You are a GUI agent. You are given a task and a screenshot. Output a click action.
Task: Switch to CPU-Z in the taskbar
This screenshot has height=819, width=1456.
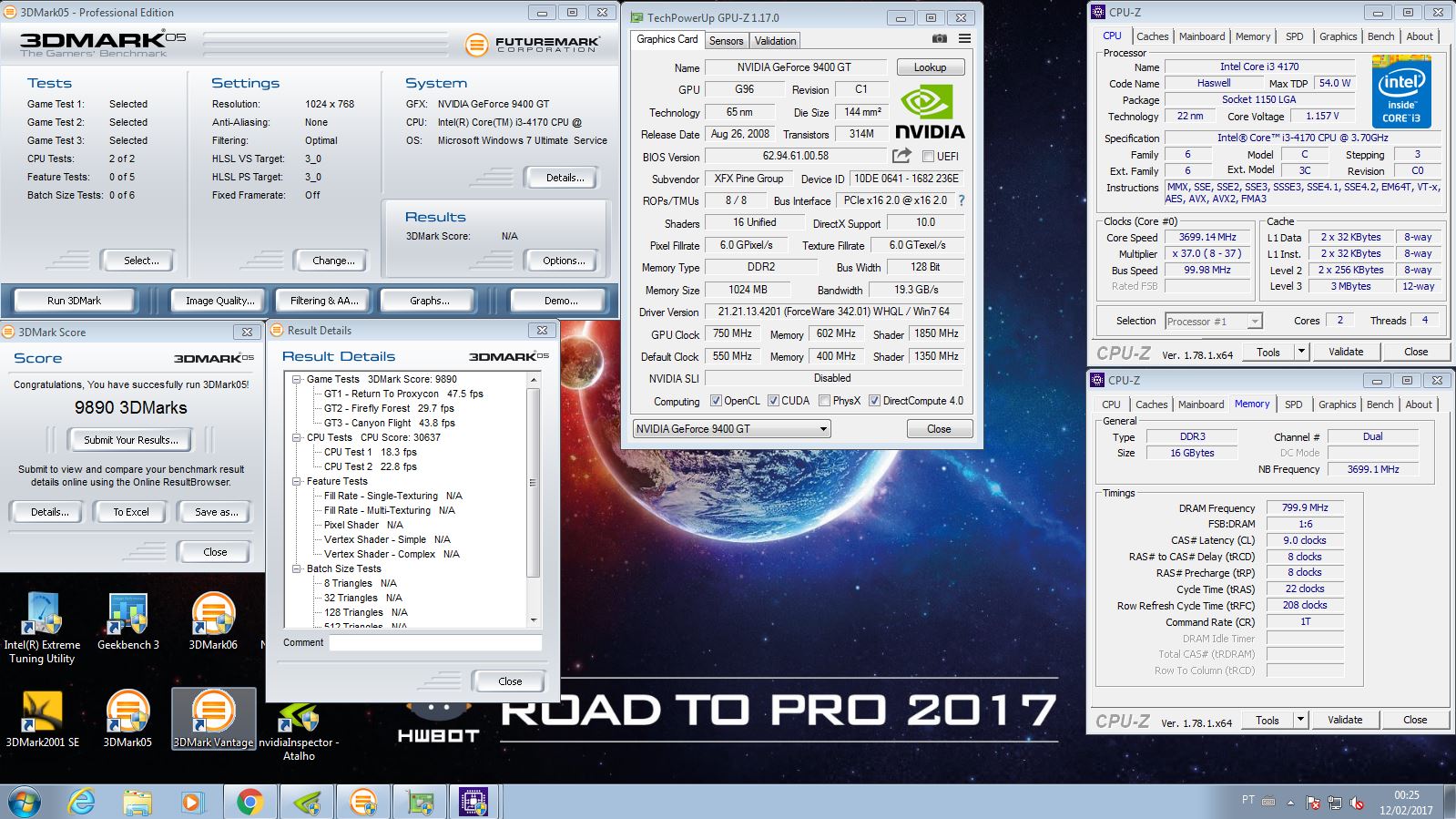(475, 802)
